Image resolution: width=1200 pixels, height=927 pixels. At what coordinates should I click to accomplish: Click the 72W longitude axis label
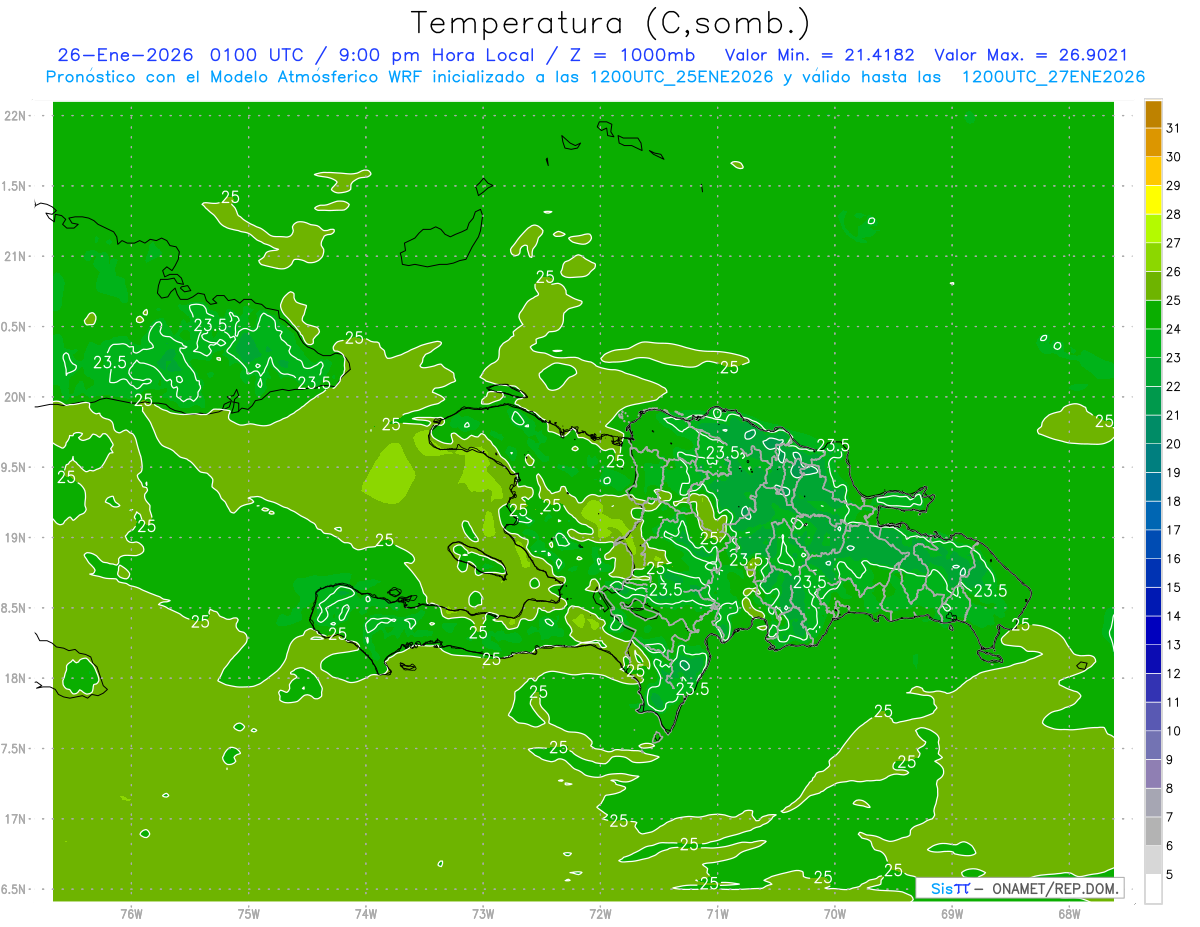(x=600, y=913)
